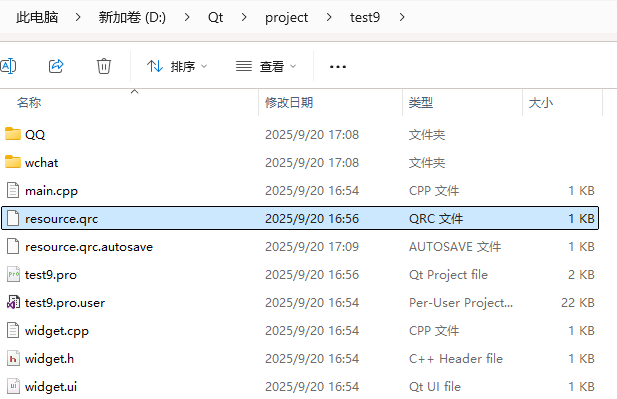Click the wchat row's 文件夹 type cell
The image size is (617, 399).
pos(427,163)
